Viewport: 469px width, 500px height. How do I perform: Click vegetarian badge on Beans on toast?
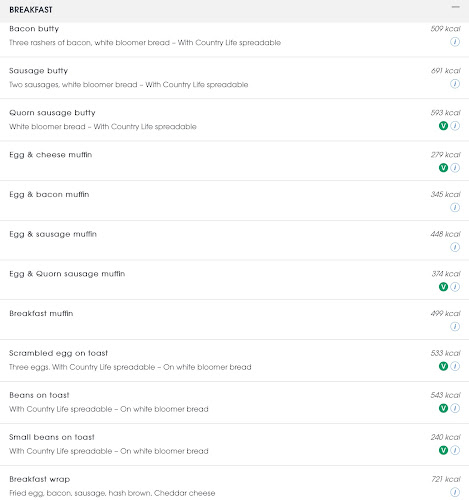(x=443, y=408)
